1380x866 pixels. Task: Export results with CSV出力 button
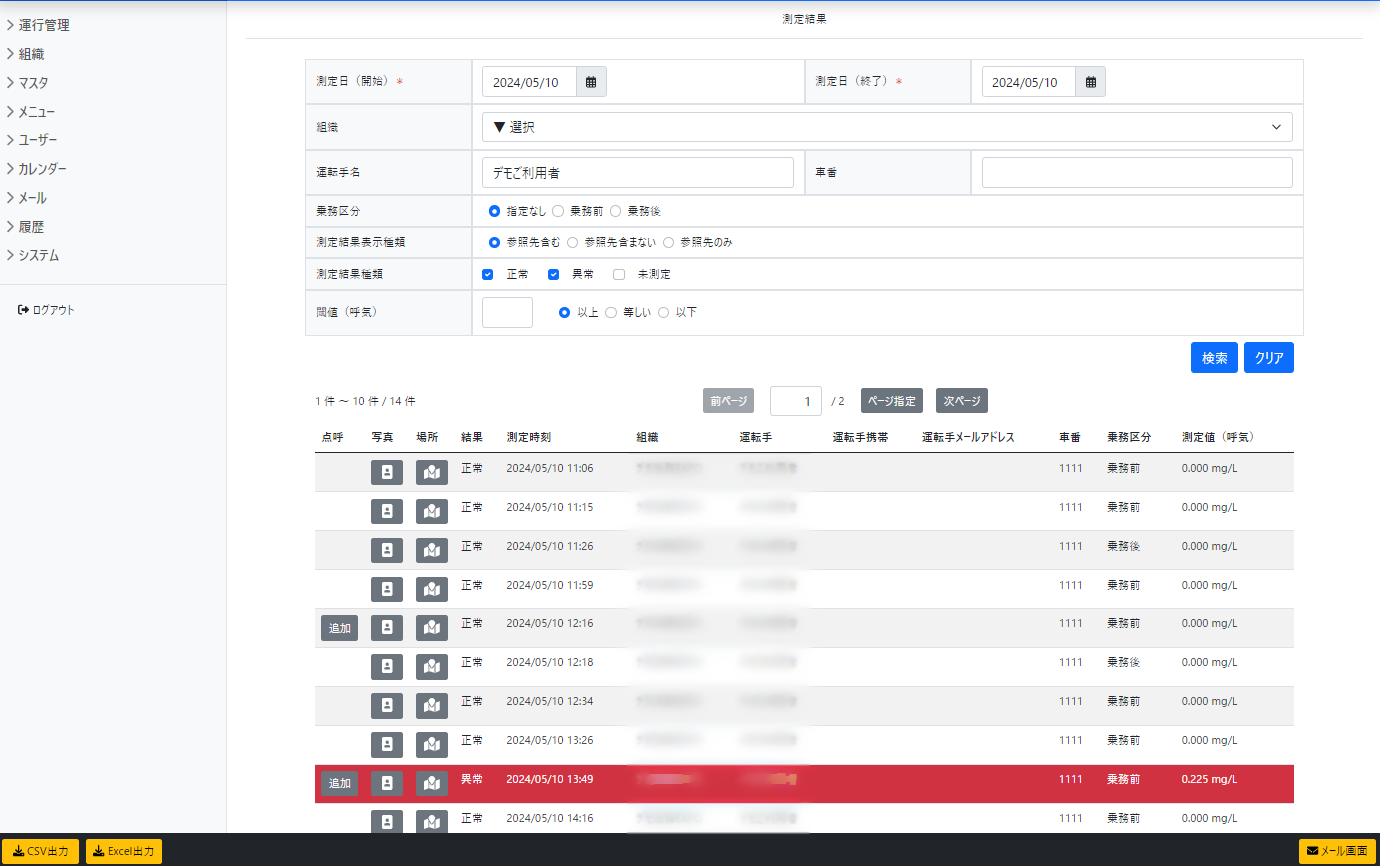point(40,852)
